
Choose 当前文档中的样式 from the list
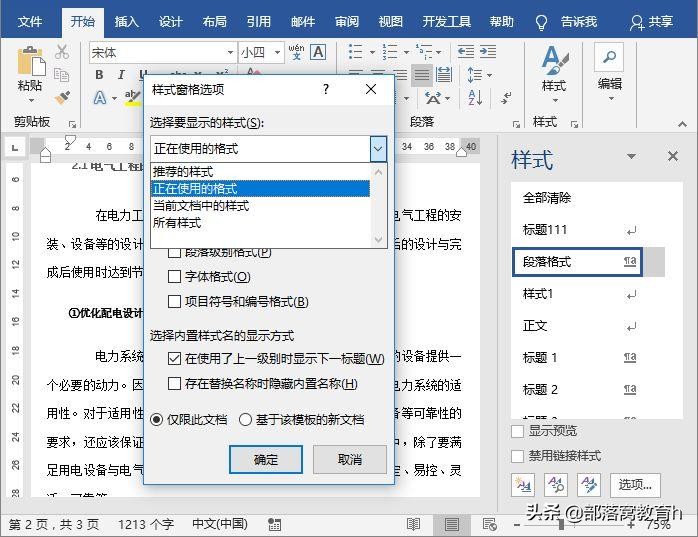pyautogui.click(x=260, y=206)
